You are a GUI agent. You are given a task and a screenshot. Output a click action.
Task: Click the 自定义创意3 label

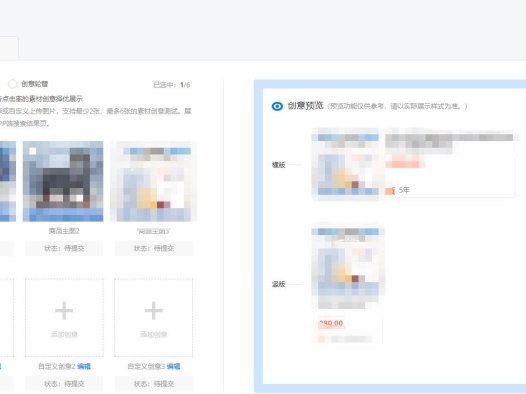(x=147, y=366)
